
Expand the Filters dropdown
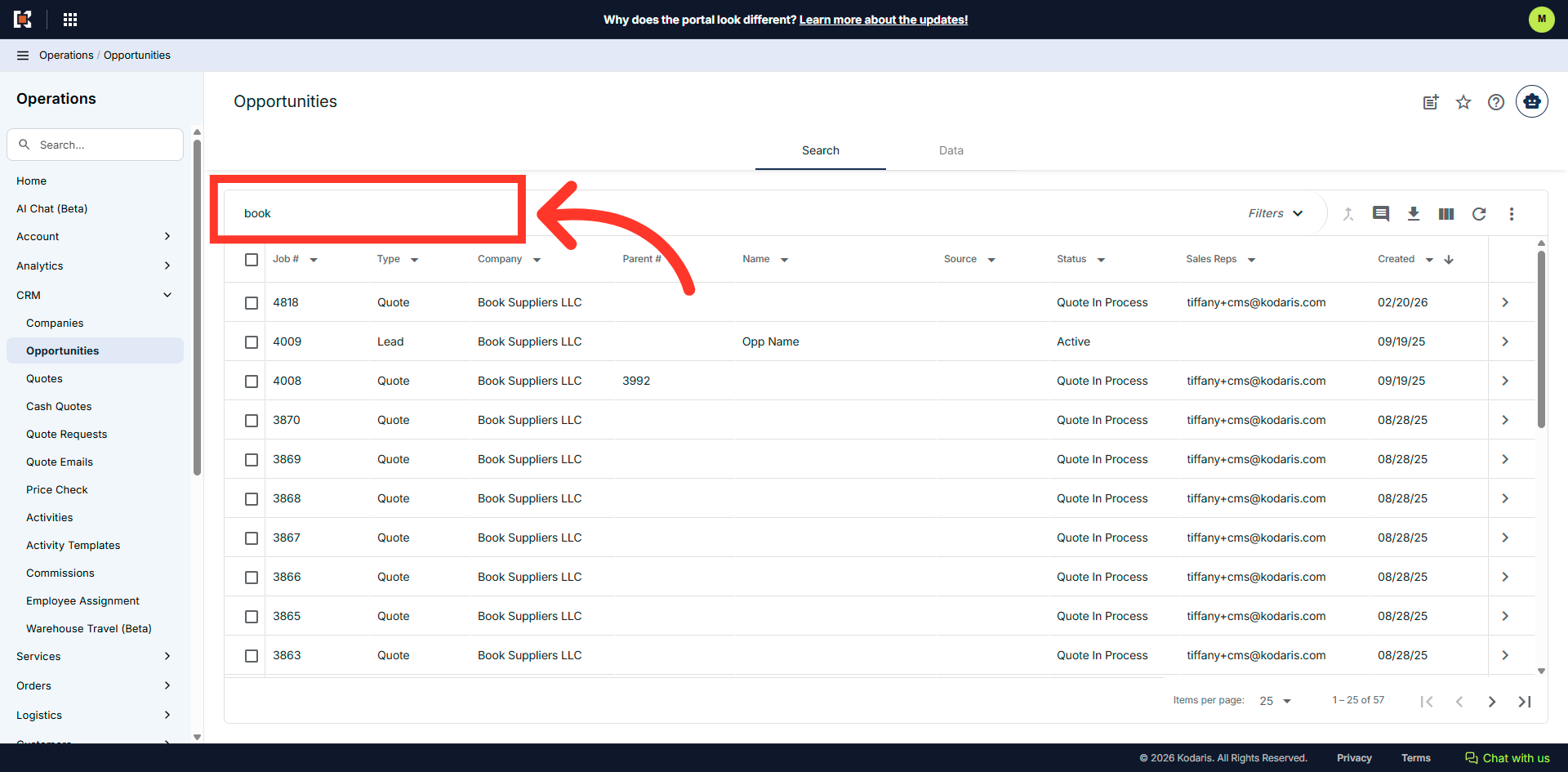tap(1276, 213)
